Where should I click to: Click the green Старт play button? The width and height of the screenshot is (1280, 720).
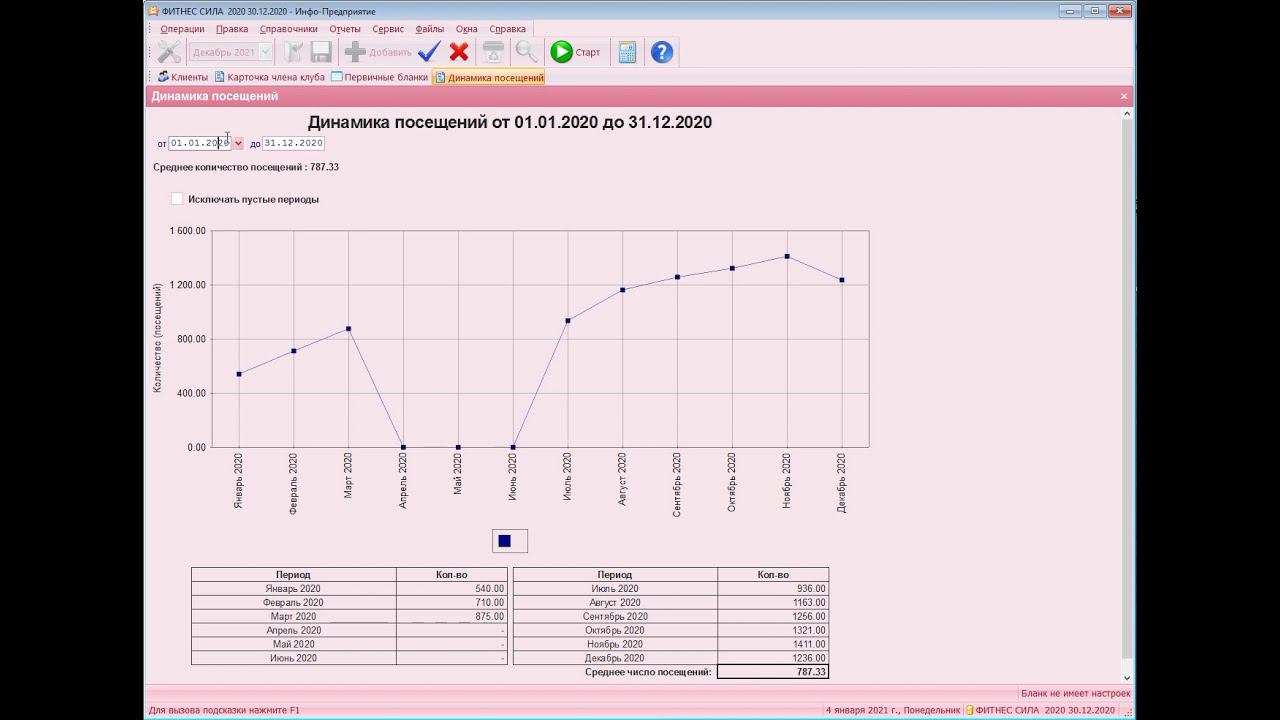[x=576, y=52]
